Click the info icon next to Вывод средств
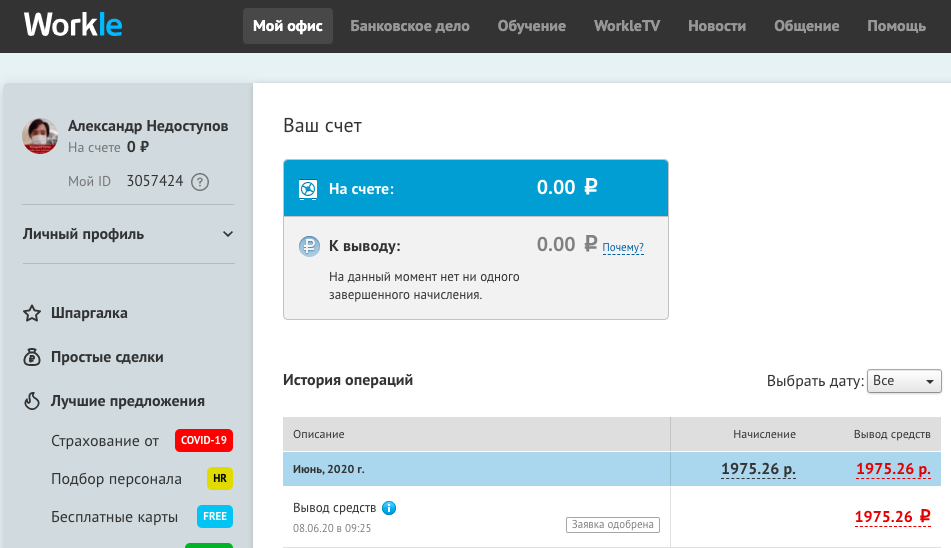The height and width of the screenshot is (548, 951). pos(389,508)
